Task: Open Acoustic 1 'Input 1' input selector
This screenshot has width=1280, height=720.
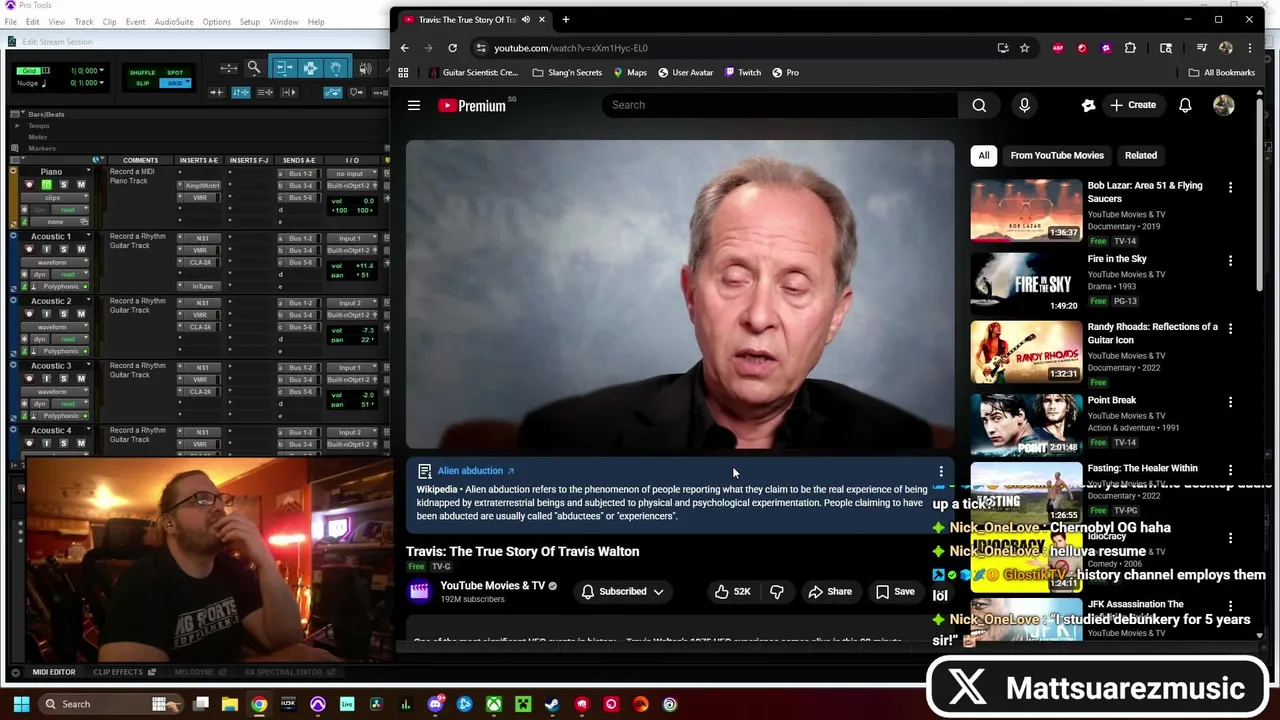Action: [352, 239]
